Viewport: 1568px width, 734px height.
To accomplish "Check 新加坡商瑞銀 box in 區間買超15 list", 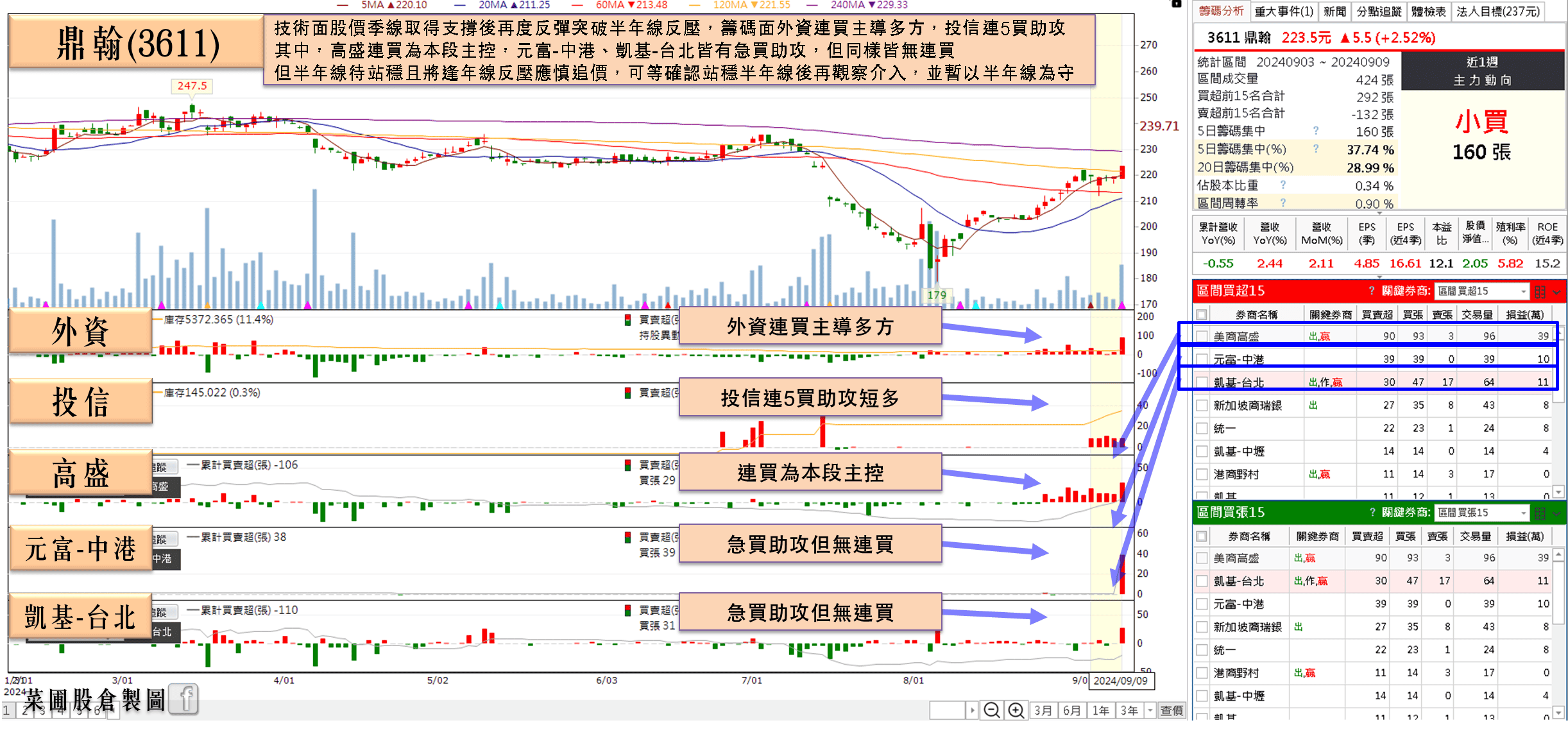I will point(1202,405).
